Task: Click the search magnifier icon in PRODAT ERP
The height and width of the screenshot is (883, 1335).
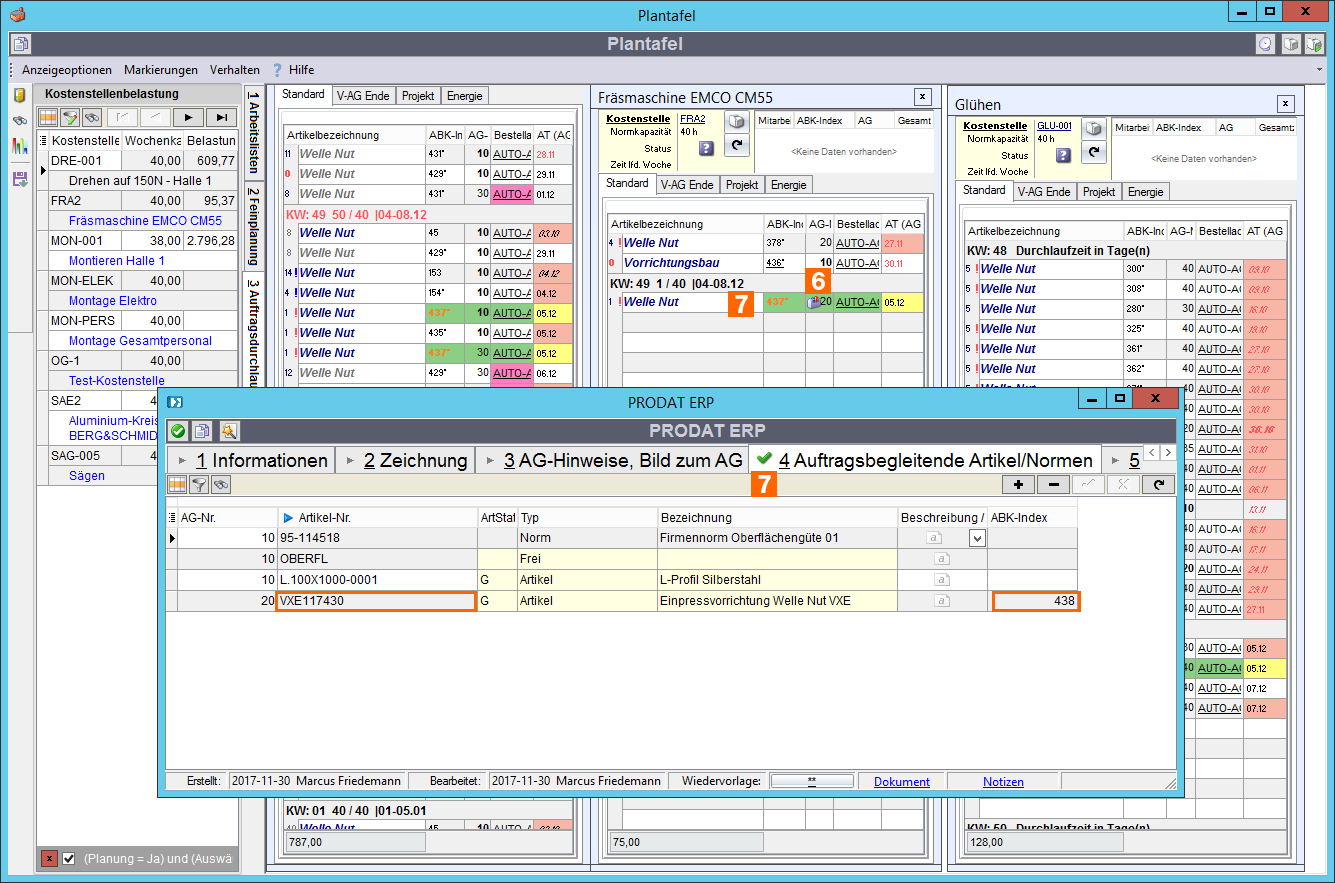Action: [x=228, y=431]
